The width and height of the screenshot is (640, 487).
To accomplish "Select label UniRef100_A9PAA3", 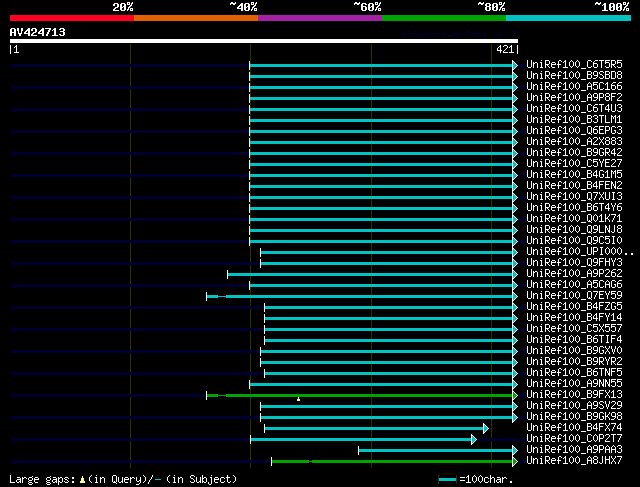I will click(x=574, y=450).
